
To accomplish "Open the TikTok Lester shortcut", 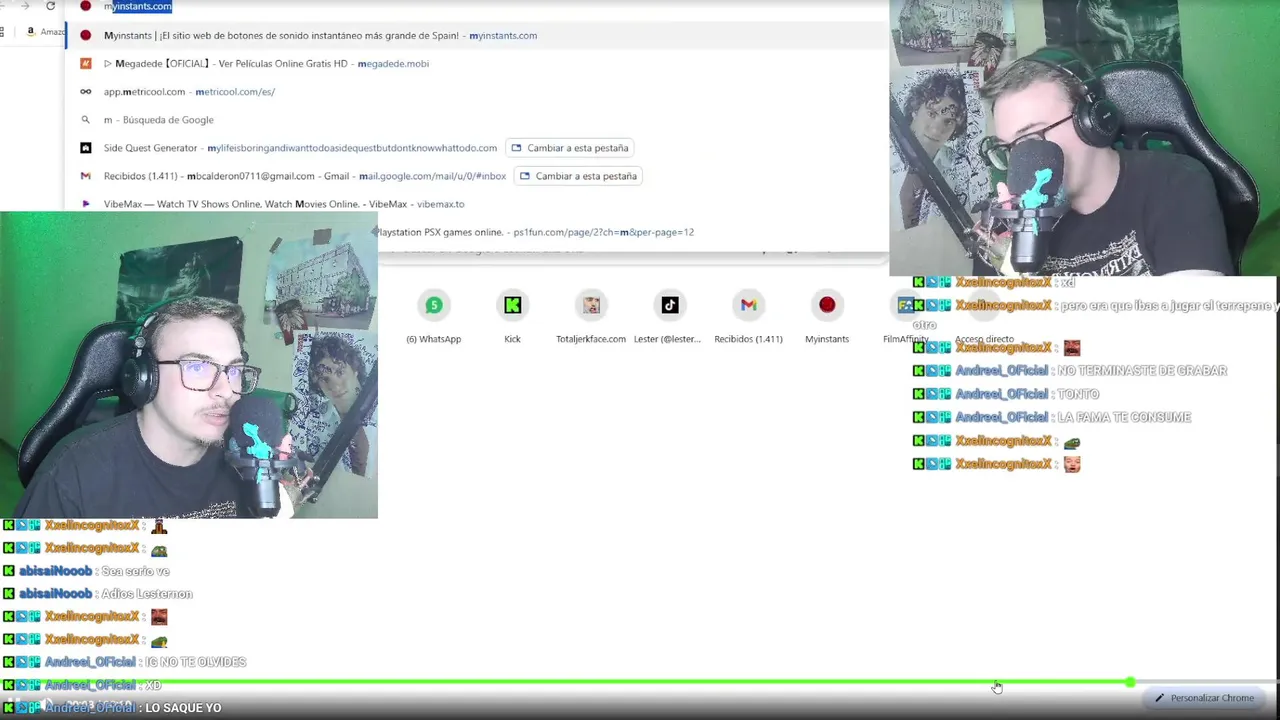I will point(668,318).
